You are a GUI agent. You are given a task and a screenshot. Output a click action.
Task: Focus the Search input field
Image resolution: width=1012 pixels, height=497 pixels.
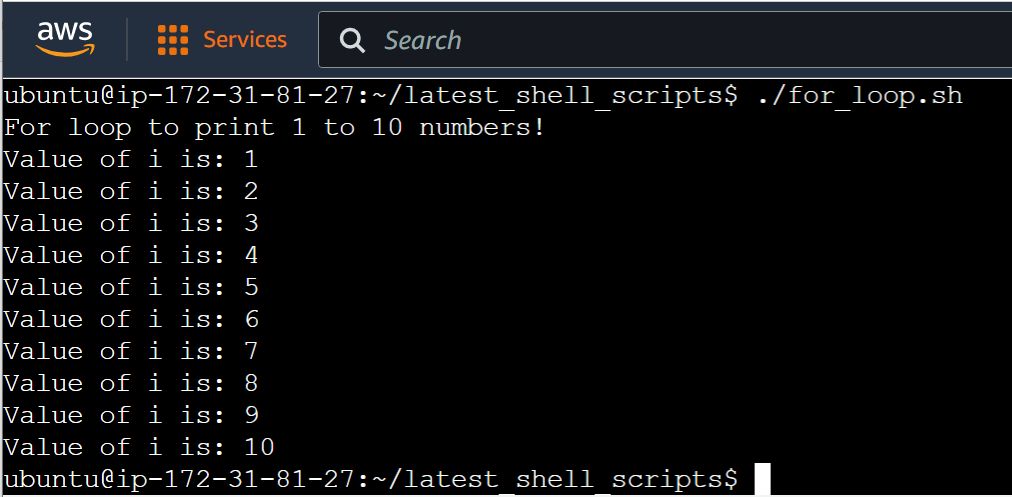click(x=665, y=40)
